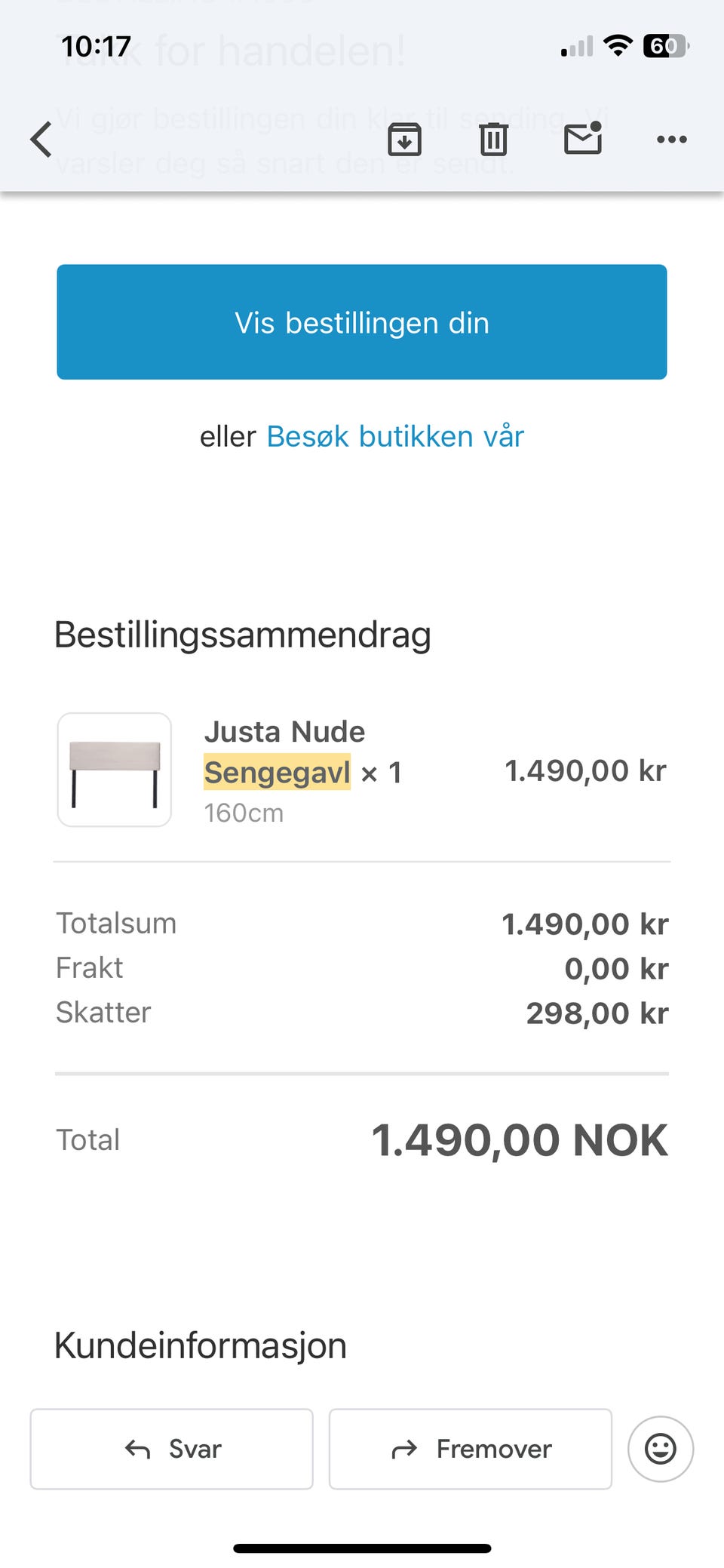Follow the "Besøk butikken vår" link
Image resolution: width=724 pixels, height=1568 pixels.
(395, 437)
